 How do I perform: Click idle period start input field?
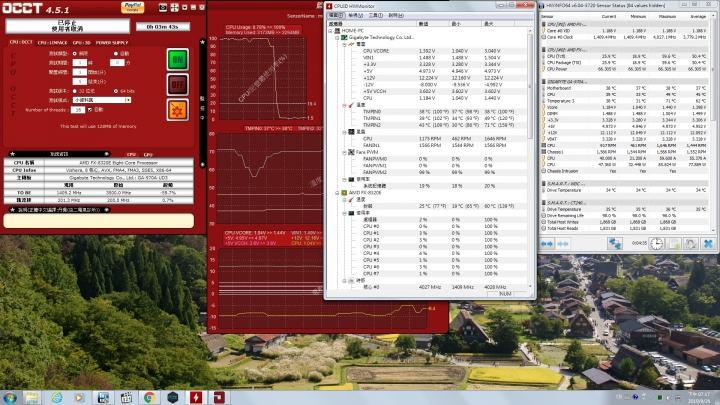[79, 72]
